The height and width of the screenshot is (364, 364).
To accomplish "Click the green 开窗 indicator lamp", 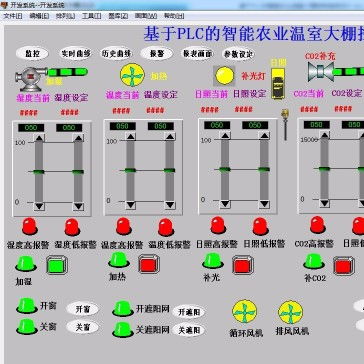I will pos(27,306).
